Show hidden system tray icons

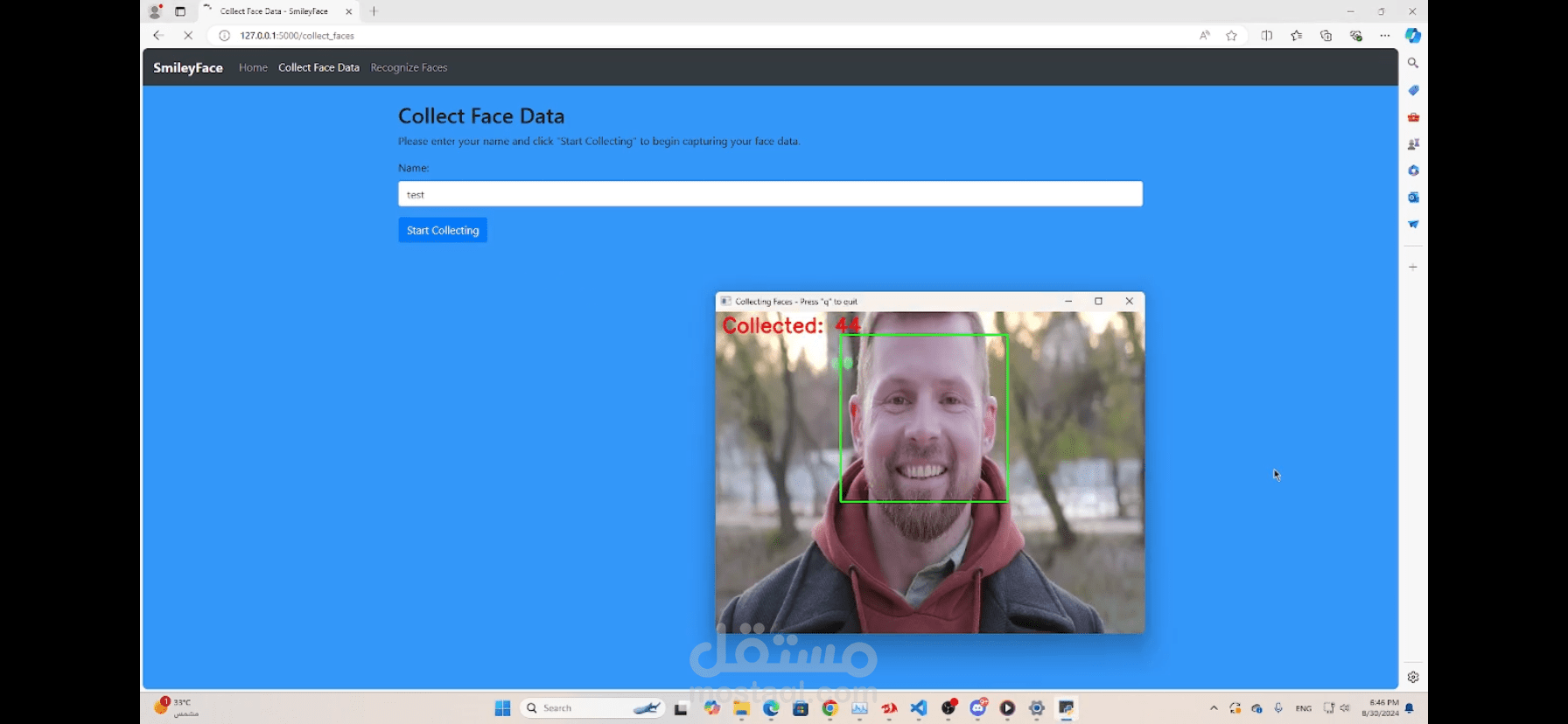click(x=1214, y=708)
